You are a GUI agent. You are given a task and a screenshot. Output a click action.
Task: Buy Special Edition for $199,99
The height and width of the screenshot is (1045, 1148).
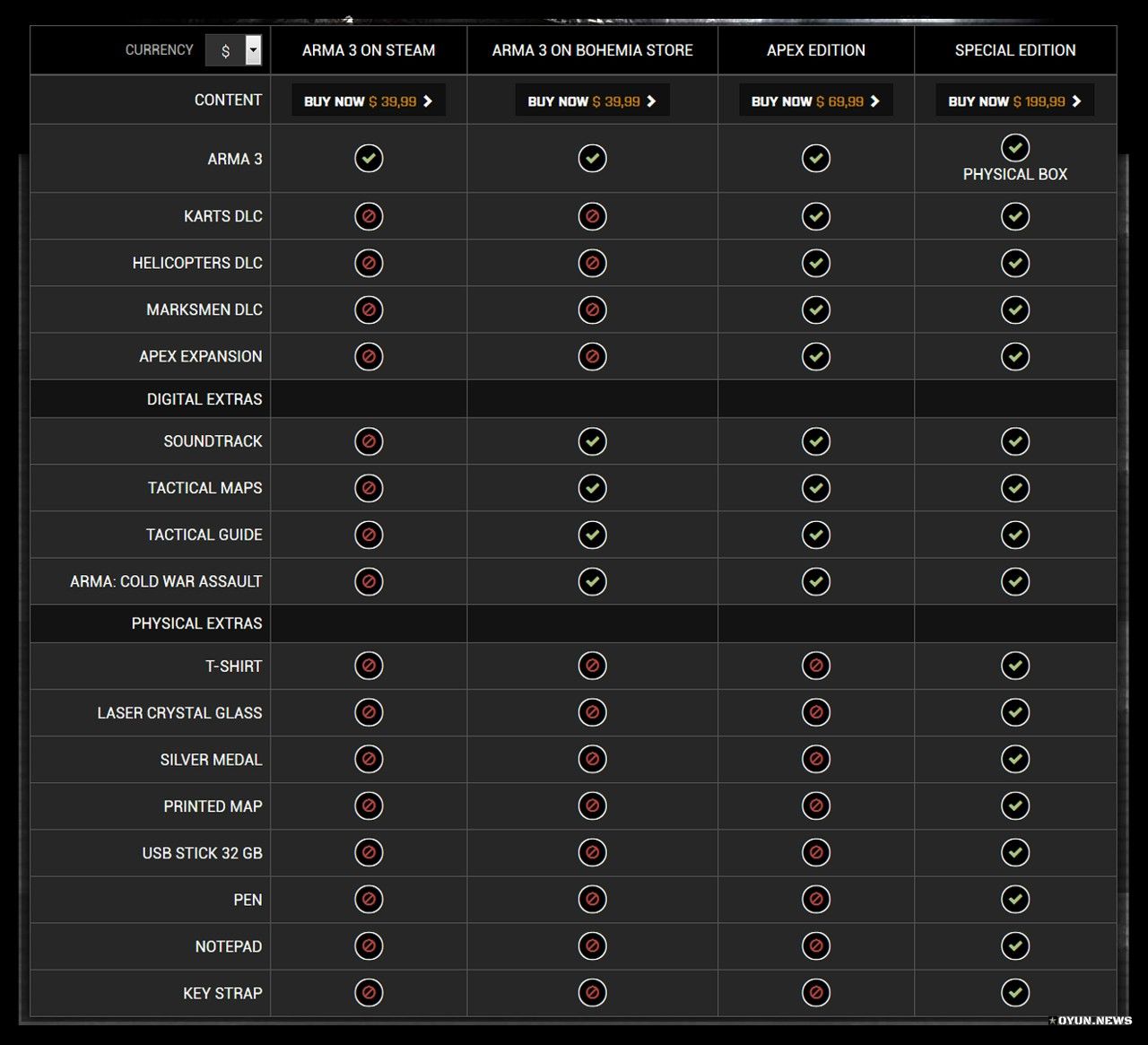1015,100
